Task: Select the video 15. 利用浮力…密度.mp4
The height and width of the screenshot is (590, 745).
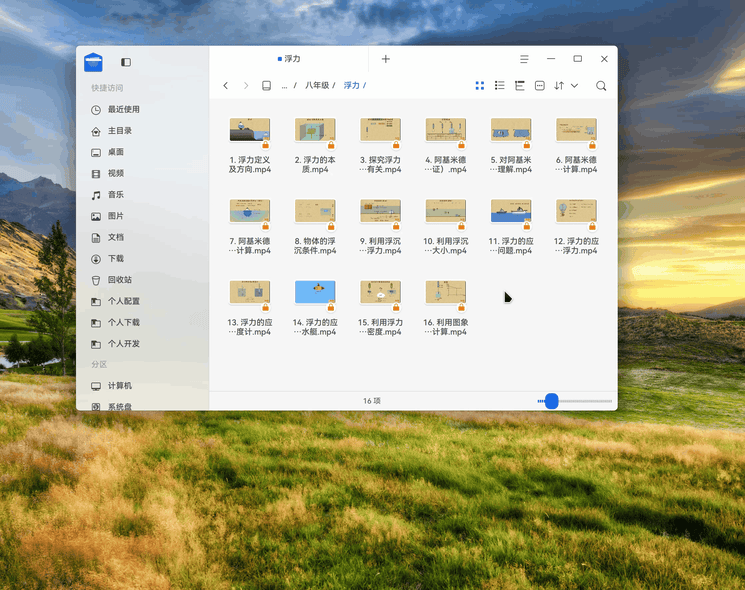Action: (380, 308)
